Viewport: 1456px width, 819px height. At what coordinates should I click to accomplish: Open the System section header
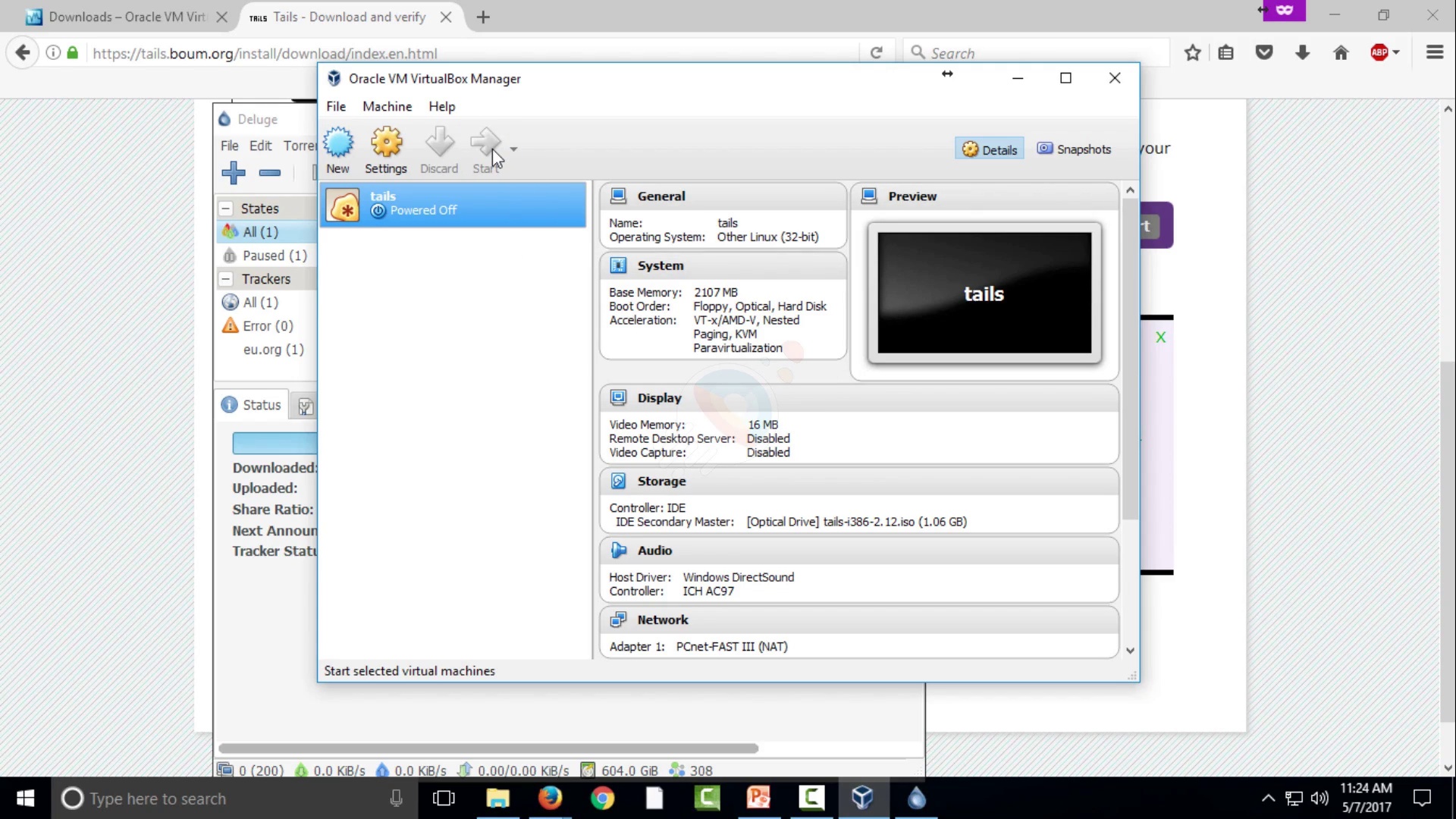723,266
